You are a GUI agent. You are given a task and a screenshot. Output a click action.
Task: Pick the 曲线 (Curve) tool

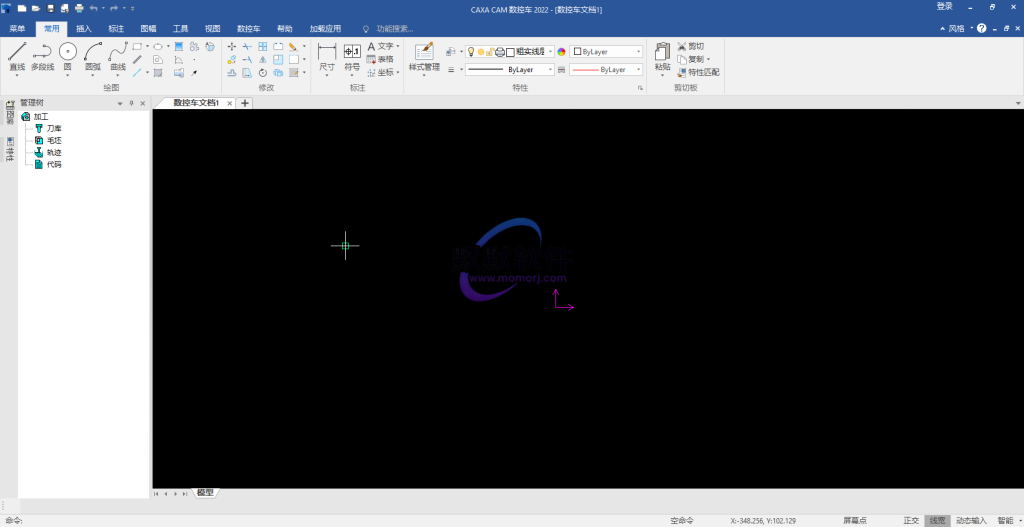[118, 53]
